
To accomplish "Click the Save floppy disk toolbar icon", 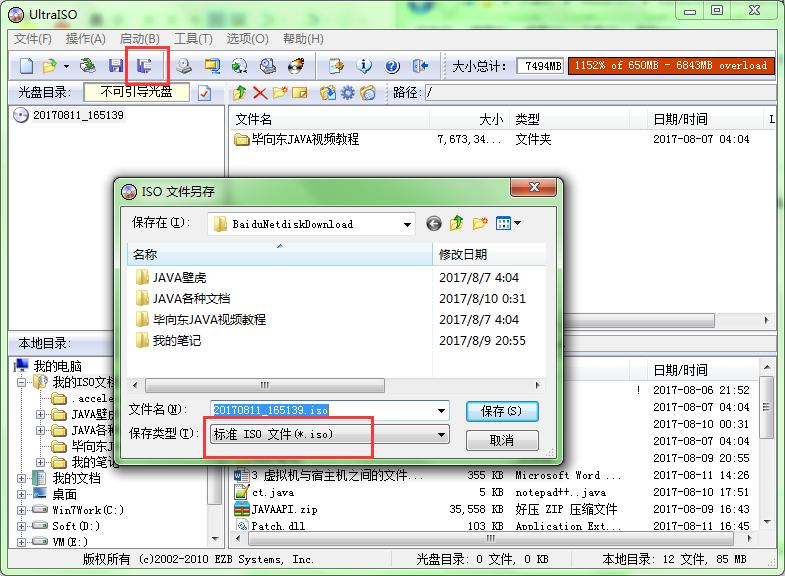I will [116, 66].
